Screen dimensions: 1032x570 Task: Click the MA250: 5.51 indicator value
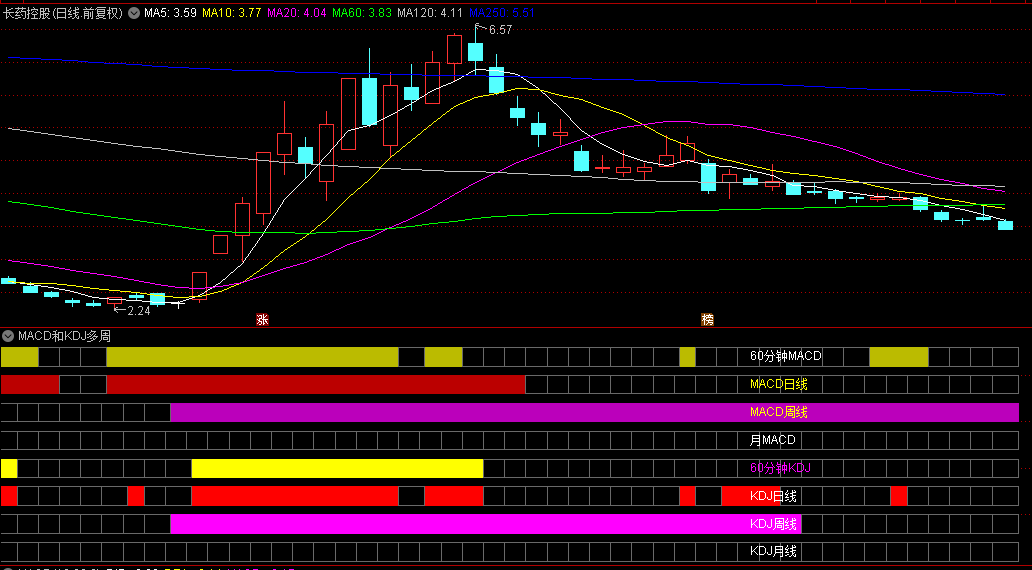(502, 13)
